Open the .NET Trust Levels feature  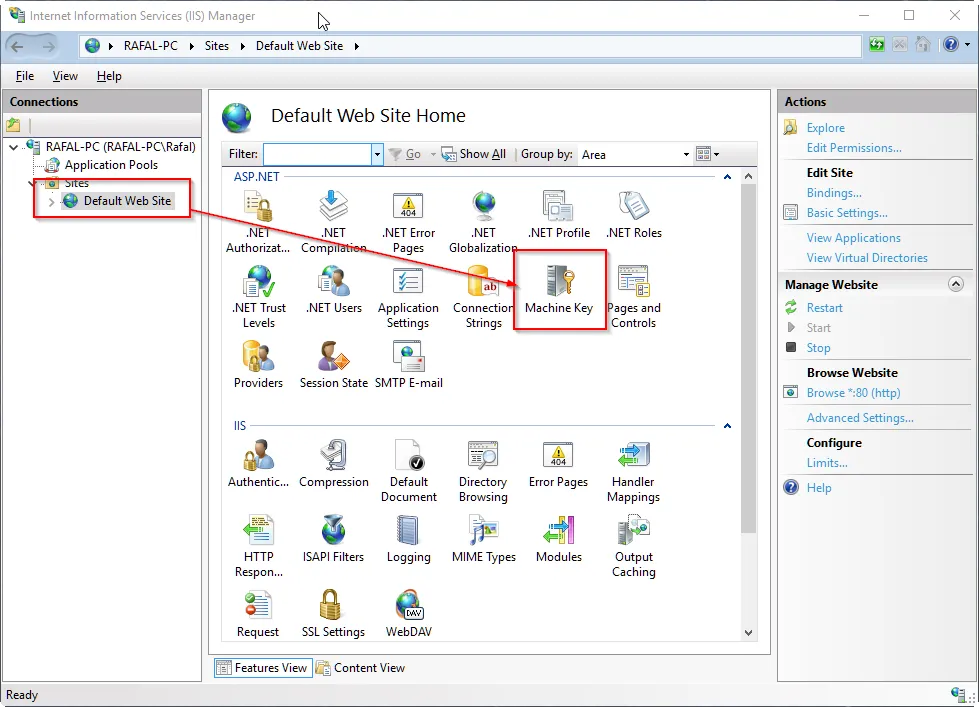(258, 297)
